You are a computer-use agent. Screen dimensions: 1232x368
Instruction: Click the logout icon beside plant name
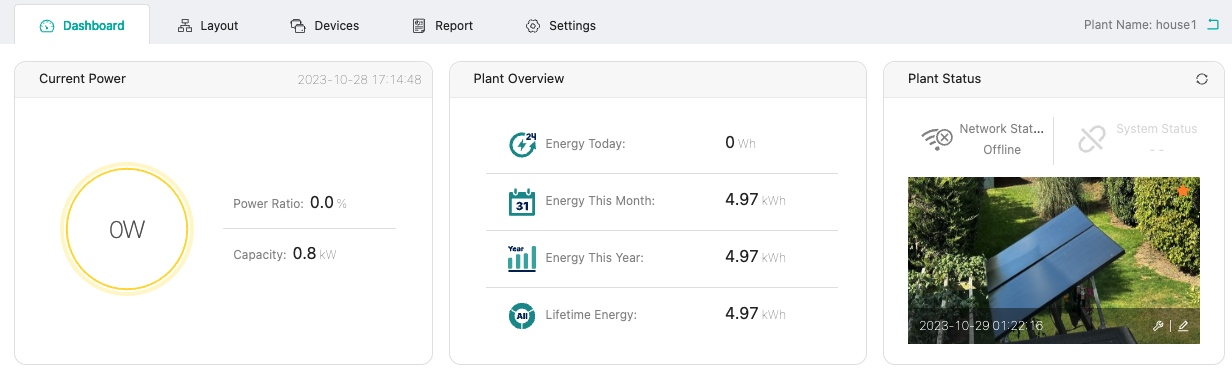click(x=1213, y=25)
